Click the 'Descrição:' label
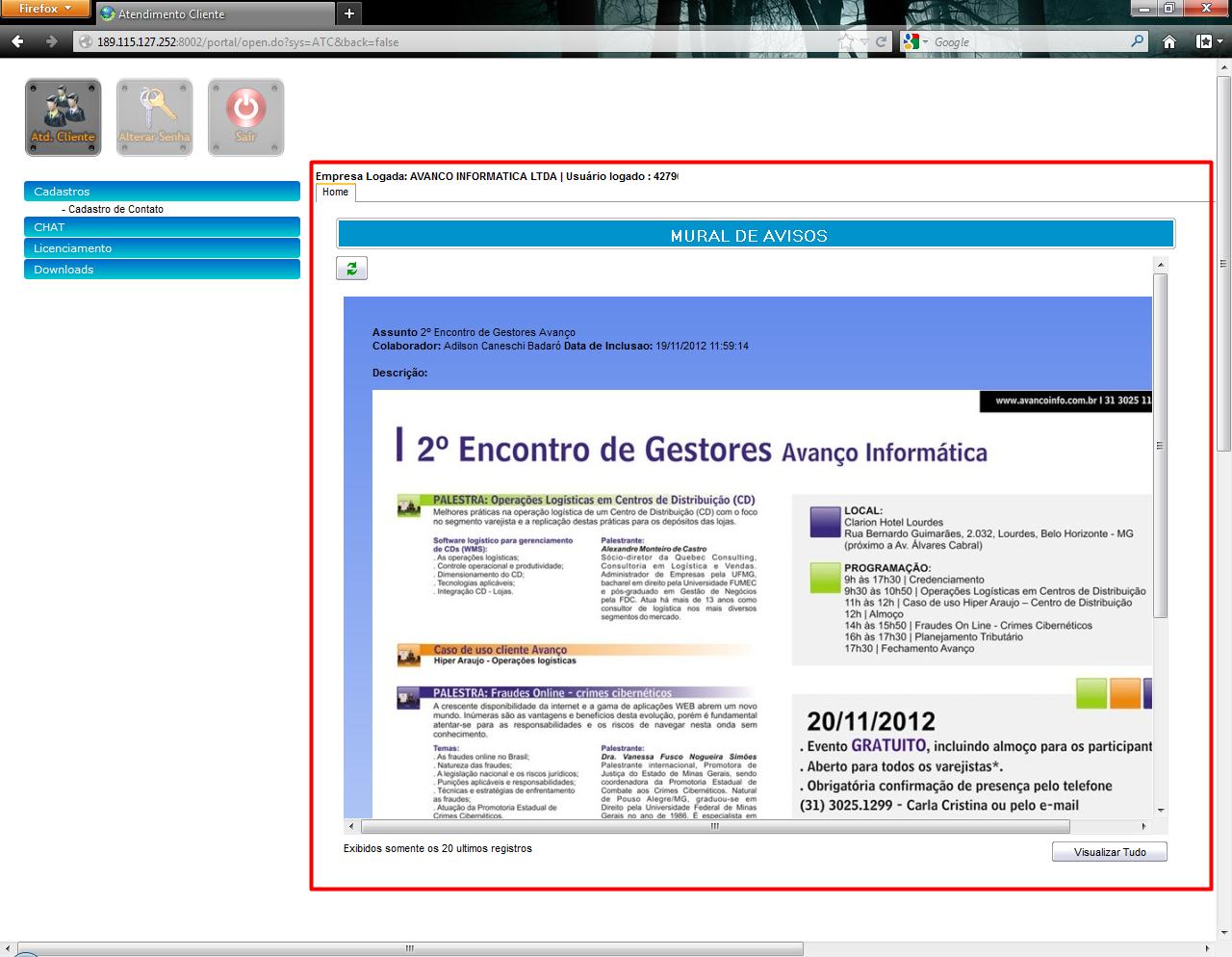This screenshot has height=957, width=1232. (x=399, y=373)
